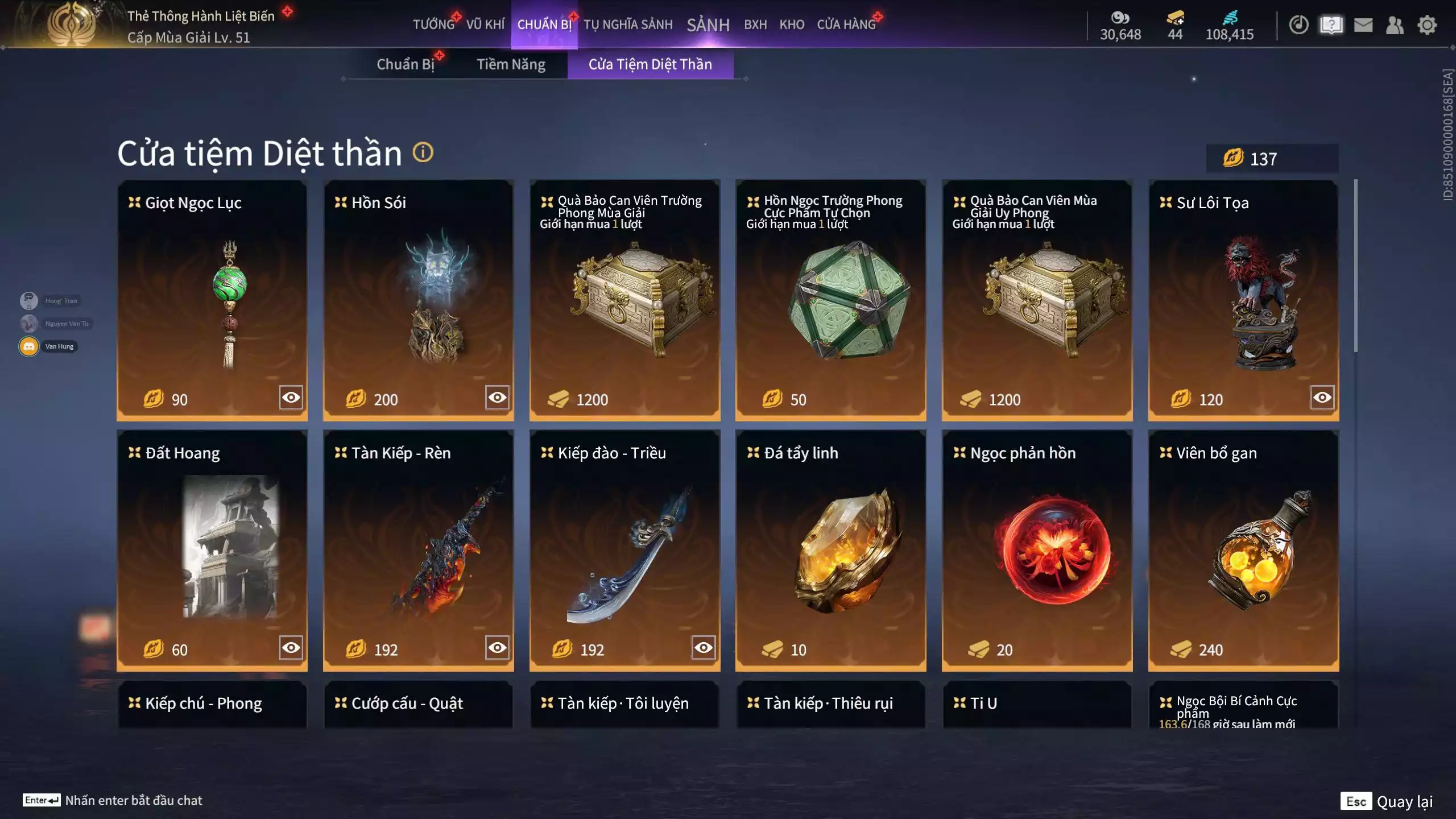Open Thẻ Thông Hành Liệt Biến pass
Screen dimensions: 1456x819
[x=201, y=16]
